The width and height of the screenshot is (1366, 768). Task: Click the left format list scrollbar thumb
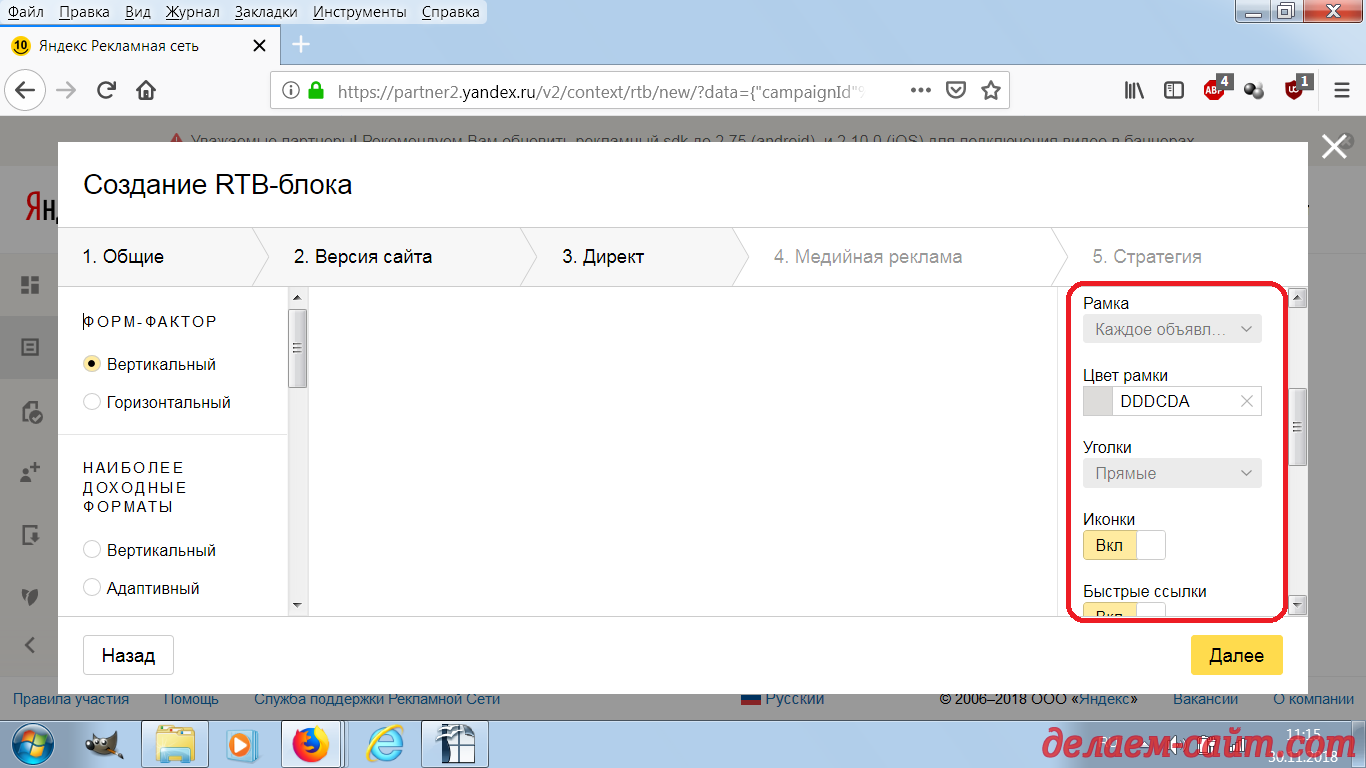tap(297, 348)
